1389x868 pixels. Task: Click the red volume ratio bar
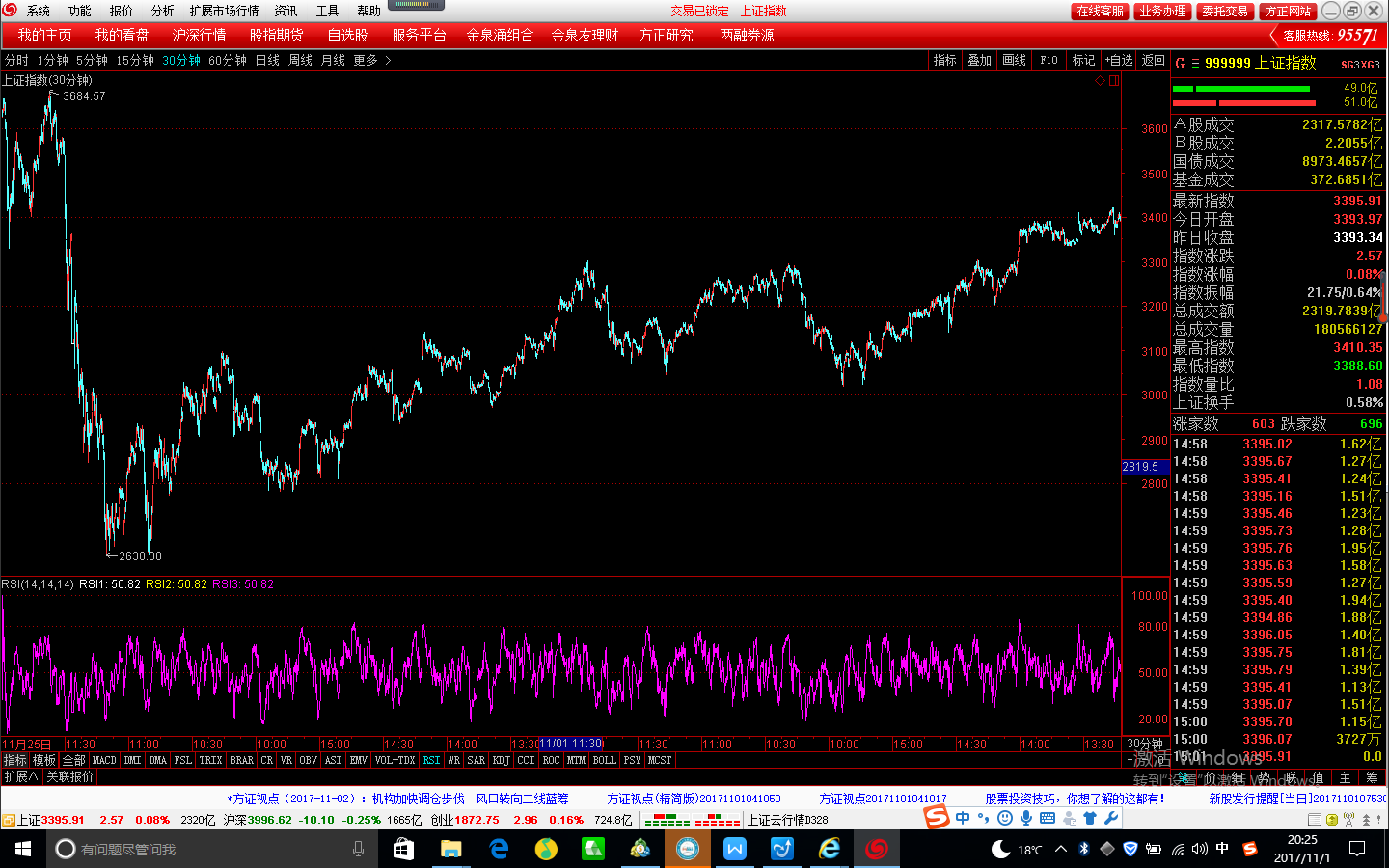click(x=1244, y=102)
